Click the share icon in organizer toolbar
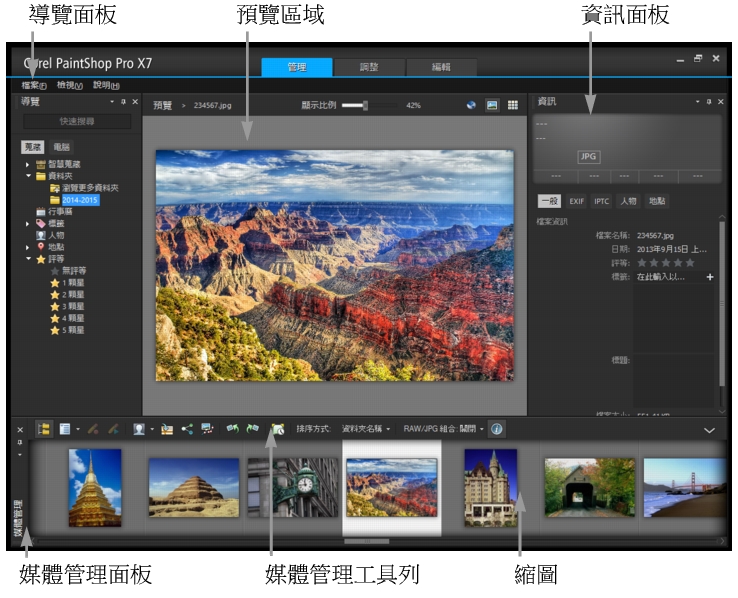Screen dimensions: 738x598 pyautogui.click(x=187, y=428)
